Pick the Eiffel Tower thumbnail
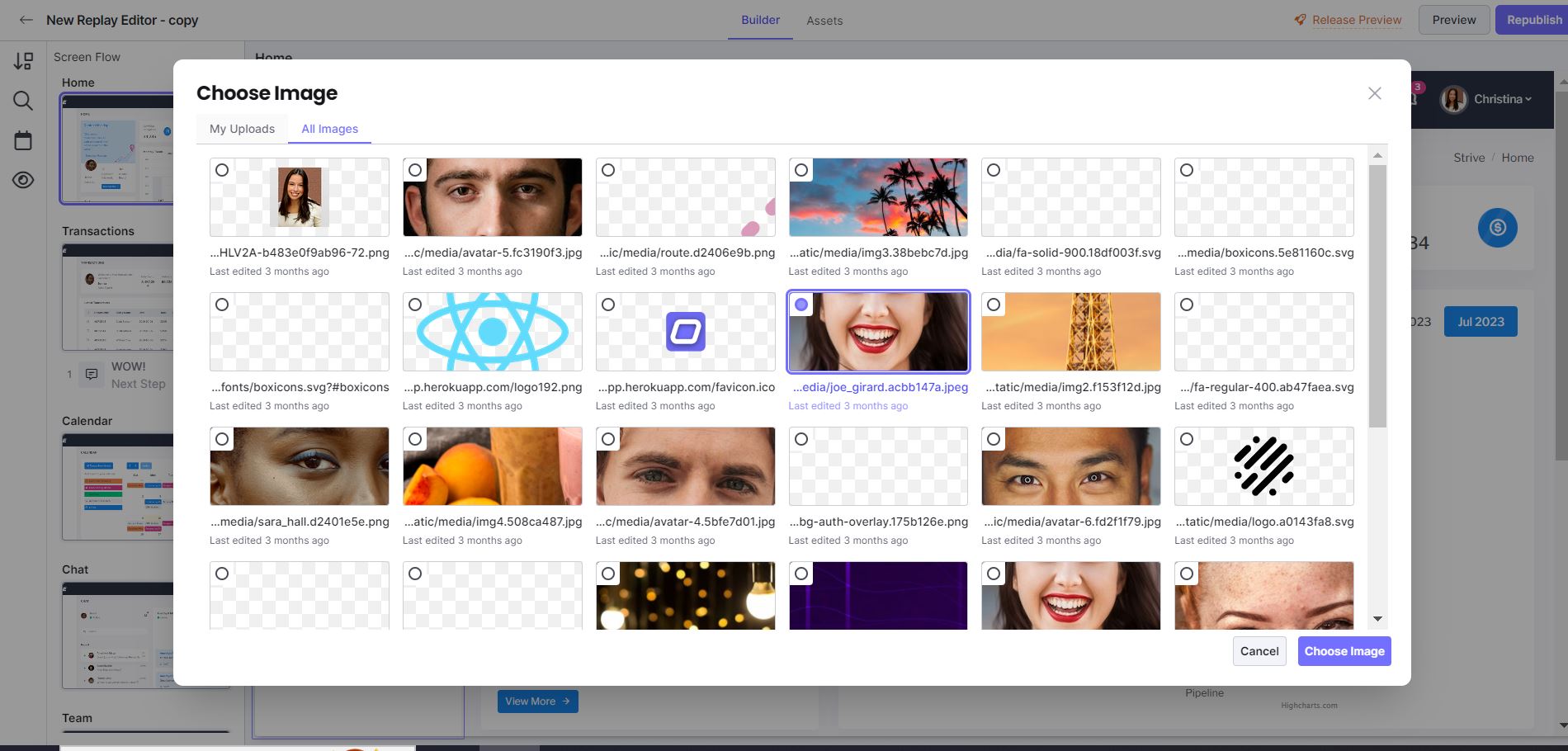Image resolution: width=1568 pixels, height=751 pixels. point(1071,332)
